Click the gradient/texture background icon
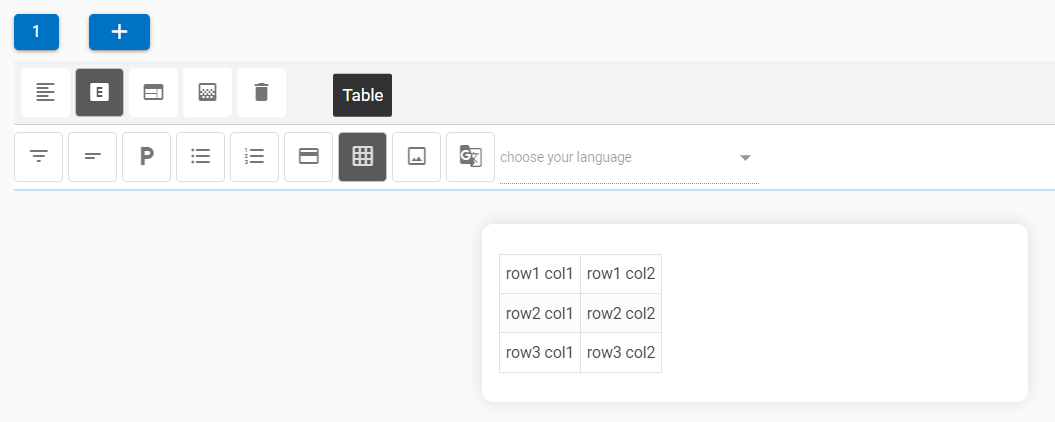 pos(207,92)
